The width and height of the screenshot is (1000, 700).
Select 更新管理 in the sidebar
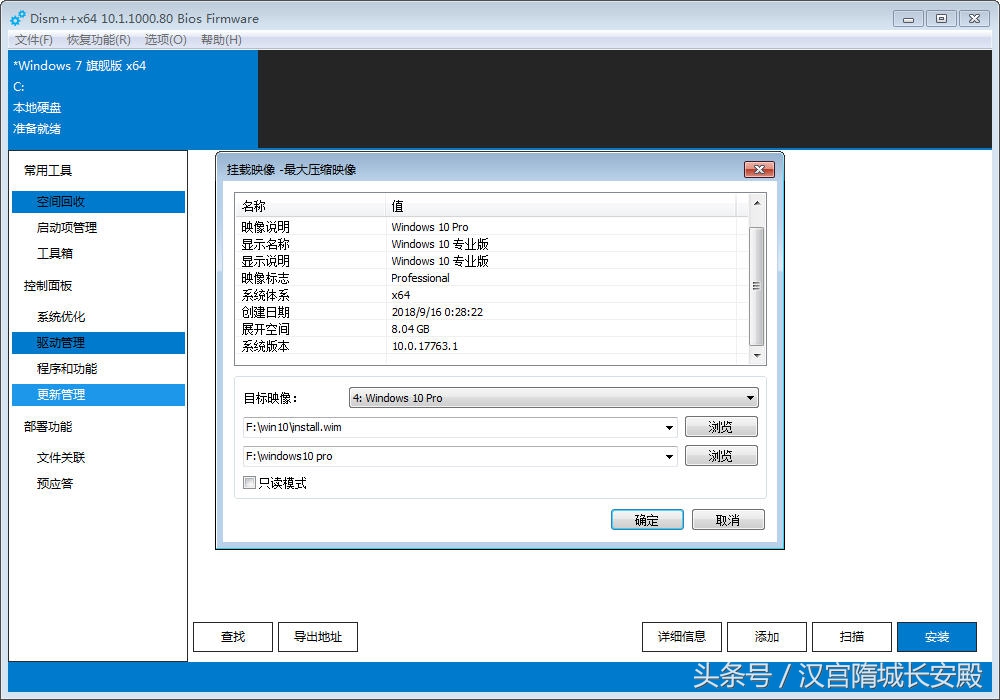pos(98,395)
